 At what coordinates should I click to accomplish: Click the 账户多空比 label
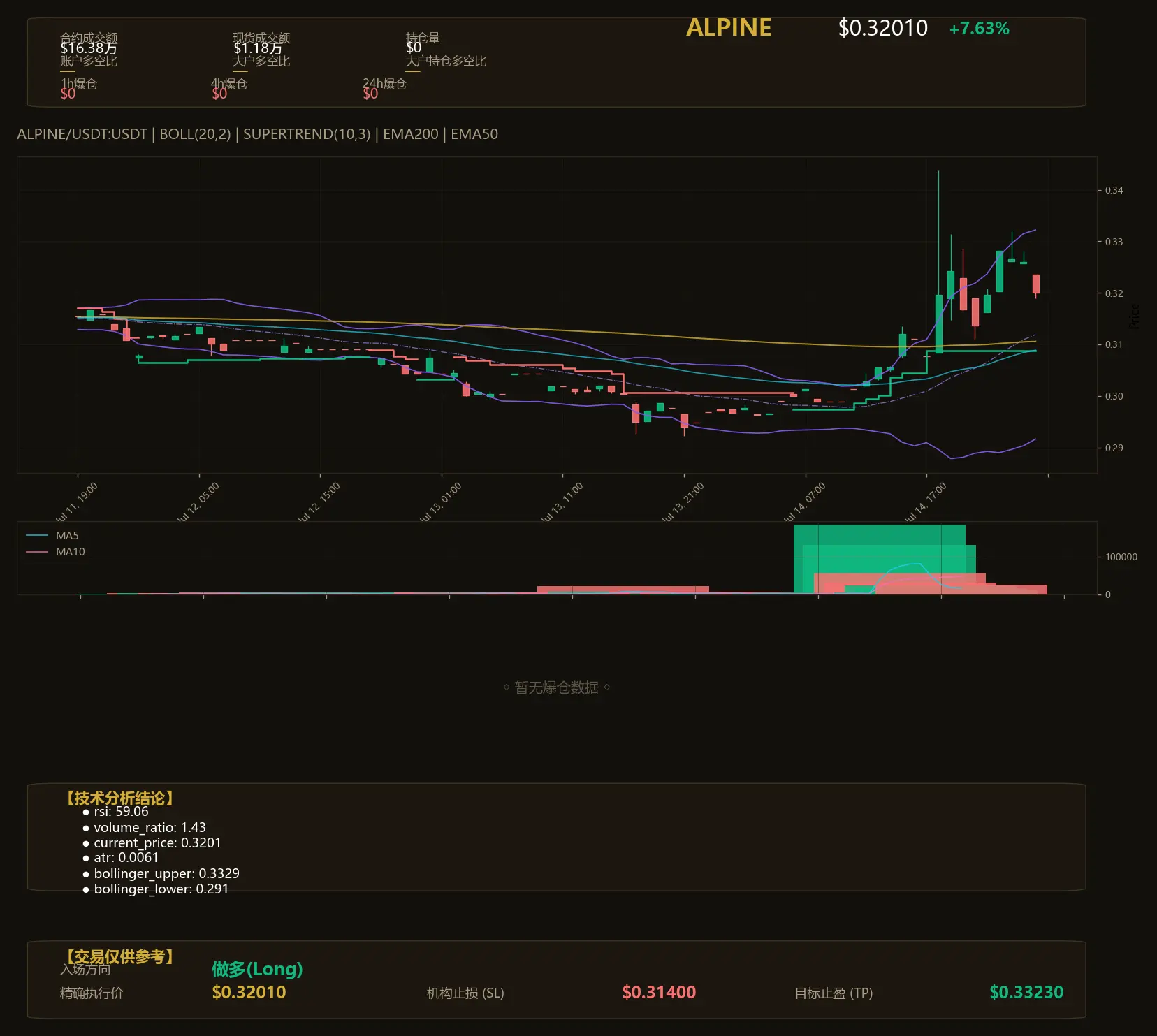tap(89, 61)
